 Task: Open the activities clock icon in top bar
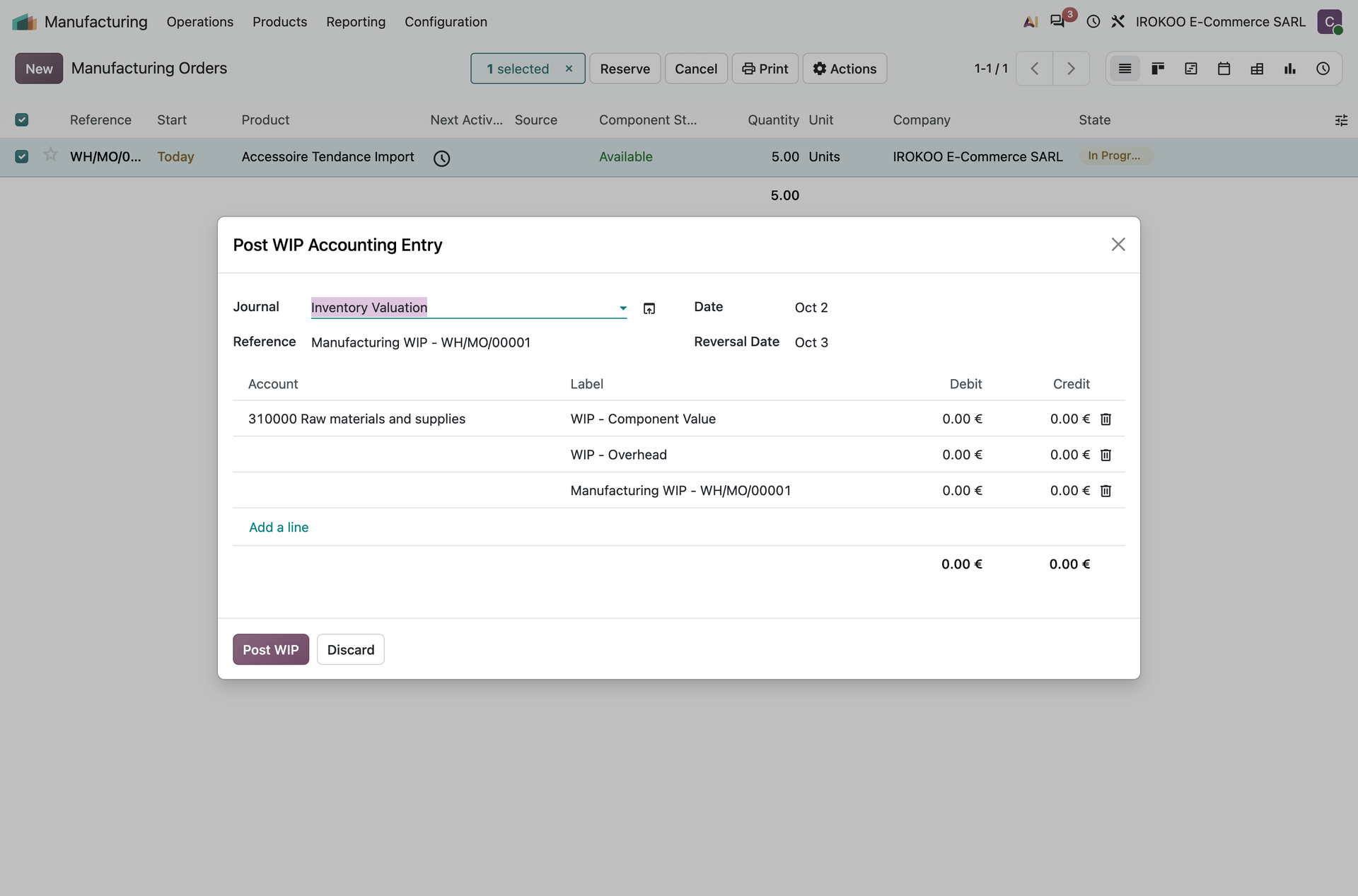(x=1093, y=22)
